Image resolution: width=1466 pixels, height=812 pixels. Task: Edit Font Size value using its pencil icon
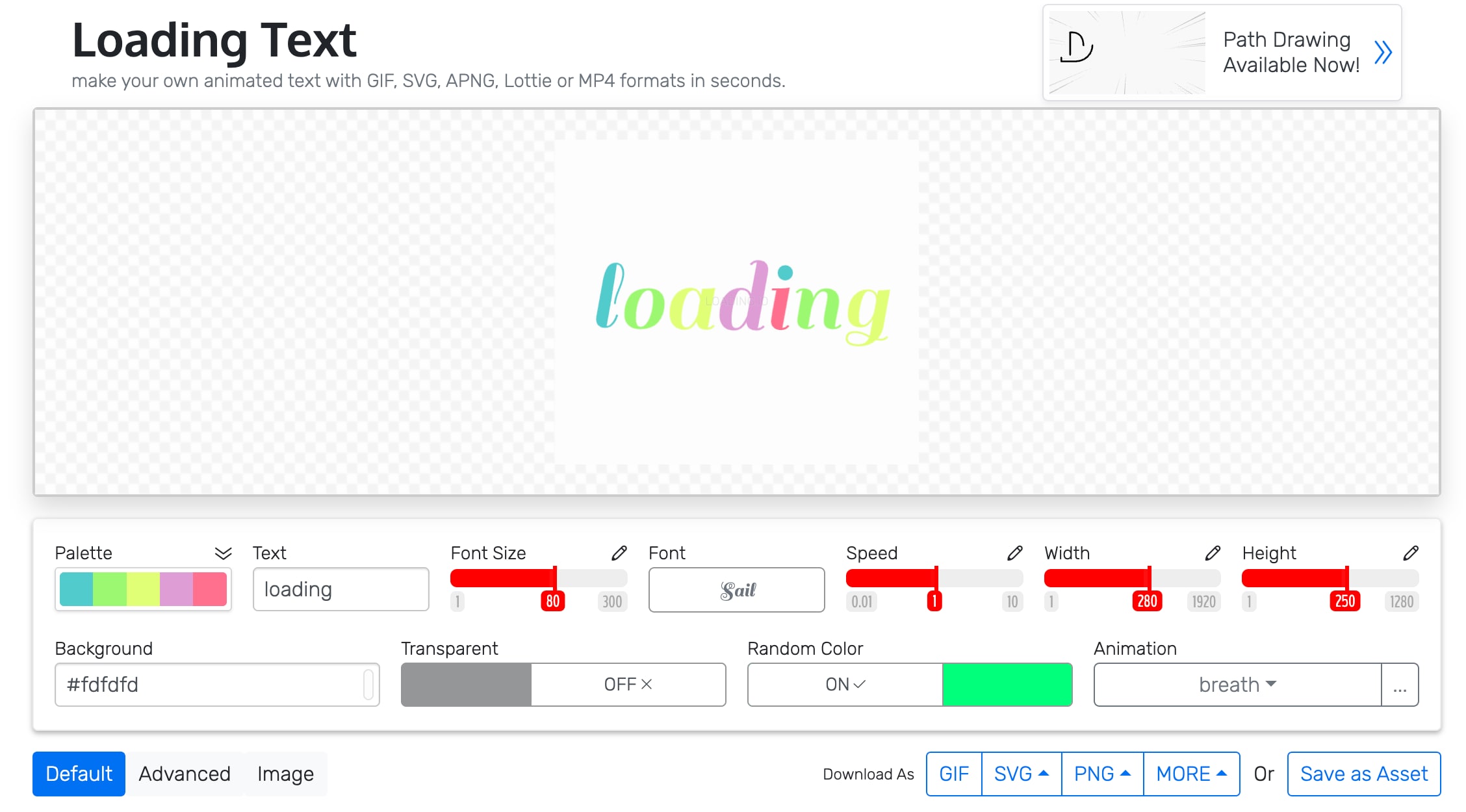(x=619, y=553)
